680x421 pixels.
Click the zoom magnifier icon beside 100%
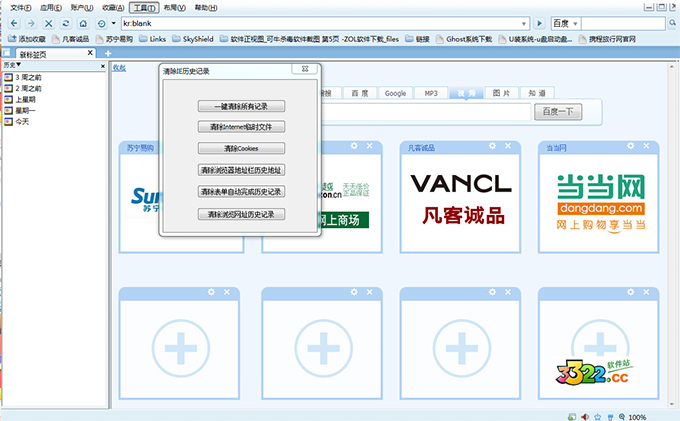[622, 417]
